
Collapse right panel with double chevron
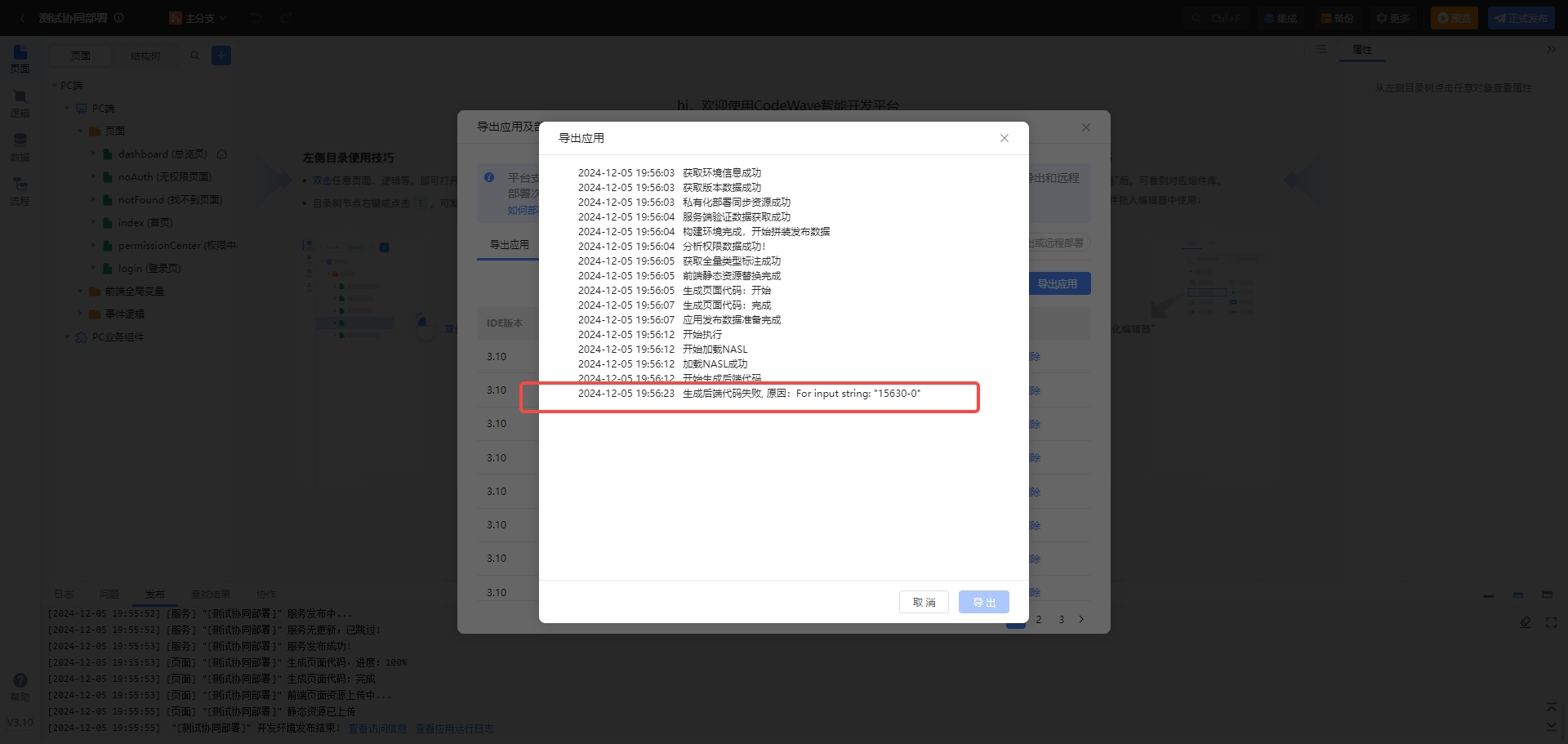1551,50
